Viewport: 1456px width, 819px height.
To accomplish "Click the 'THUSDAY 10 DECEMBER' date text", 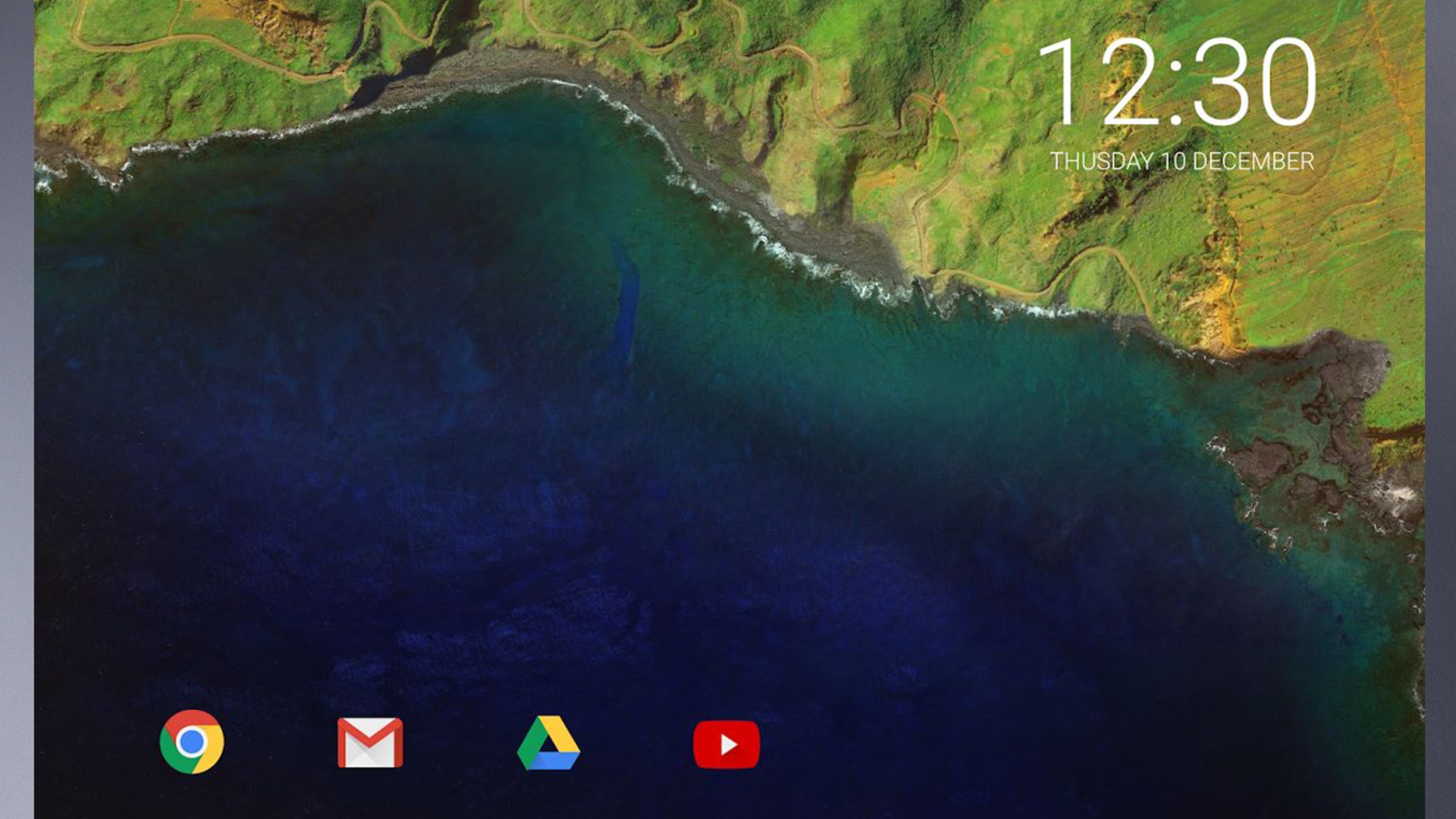I will pyautogui.click(x=1181, y=162).
